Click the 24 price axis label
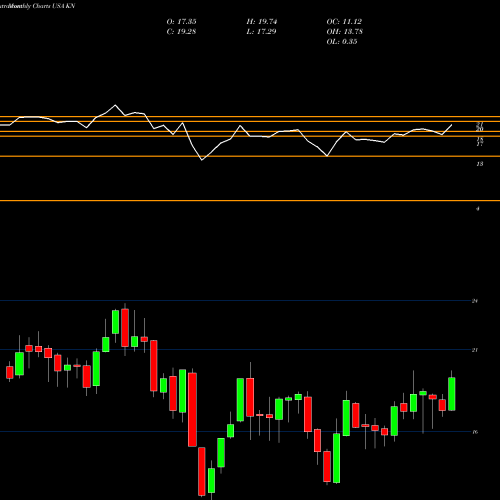 [475, 301]
